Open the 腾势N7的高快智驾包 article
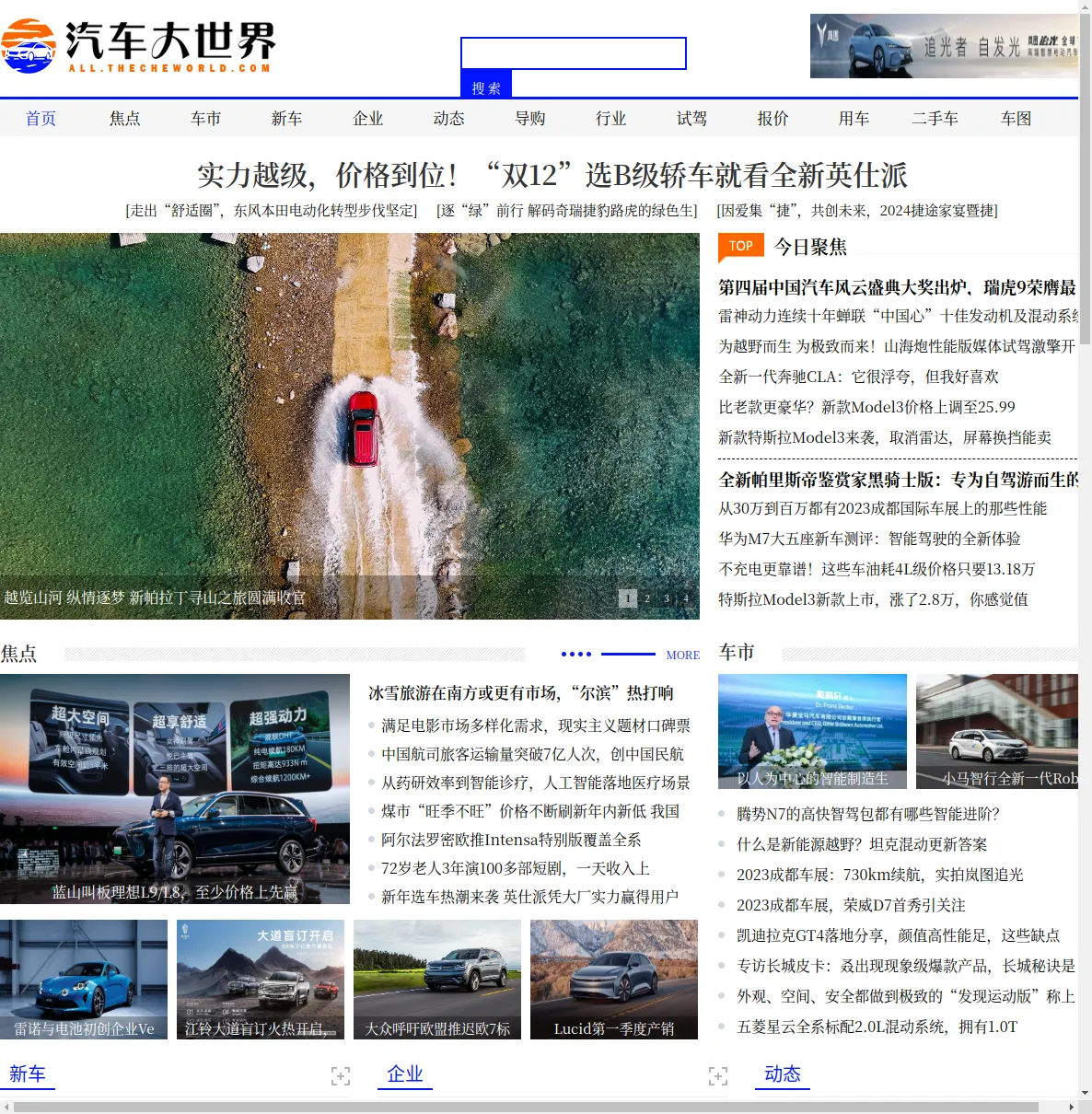 click(868, 814)
